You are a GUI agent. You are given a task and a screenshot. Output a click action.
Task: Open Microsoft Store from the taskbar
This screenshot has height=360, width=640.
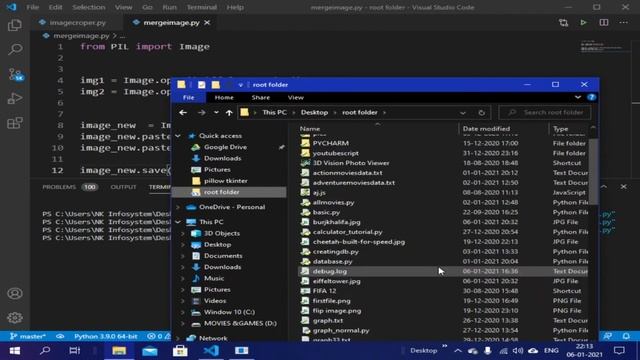click(180, 351)
